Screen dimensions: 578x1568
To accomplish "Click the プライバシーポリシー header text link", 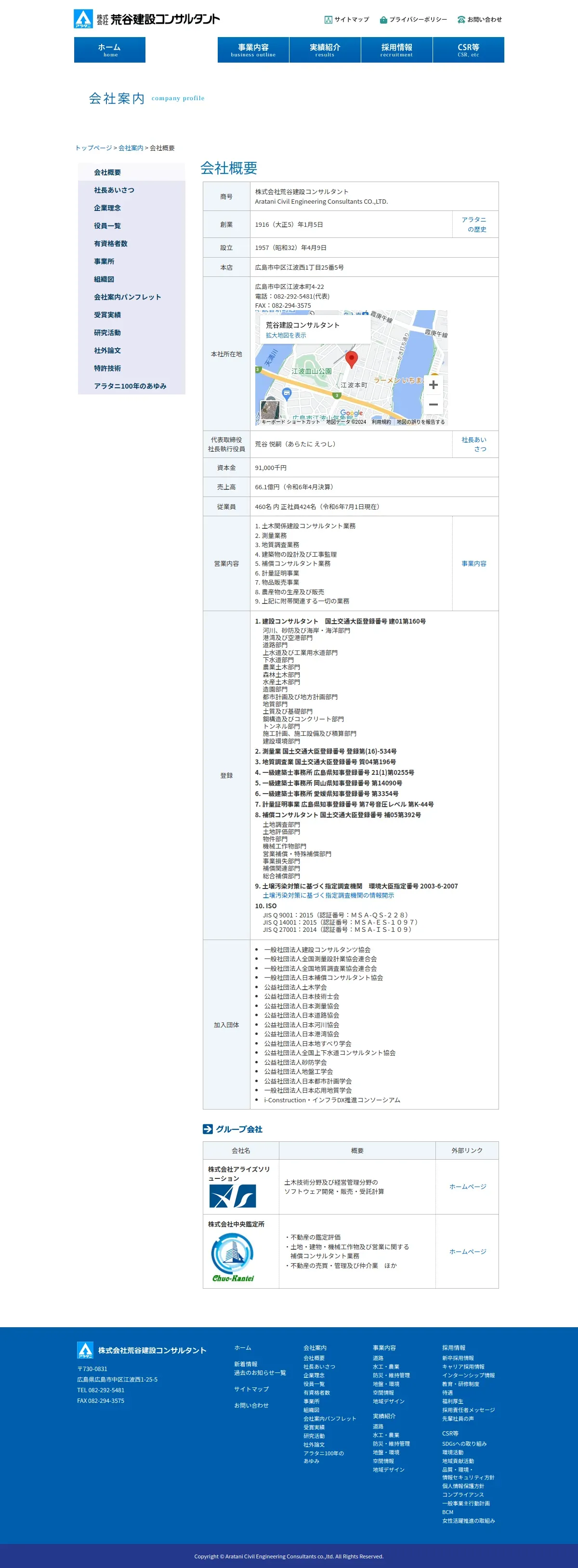I will (418, 19).
